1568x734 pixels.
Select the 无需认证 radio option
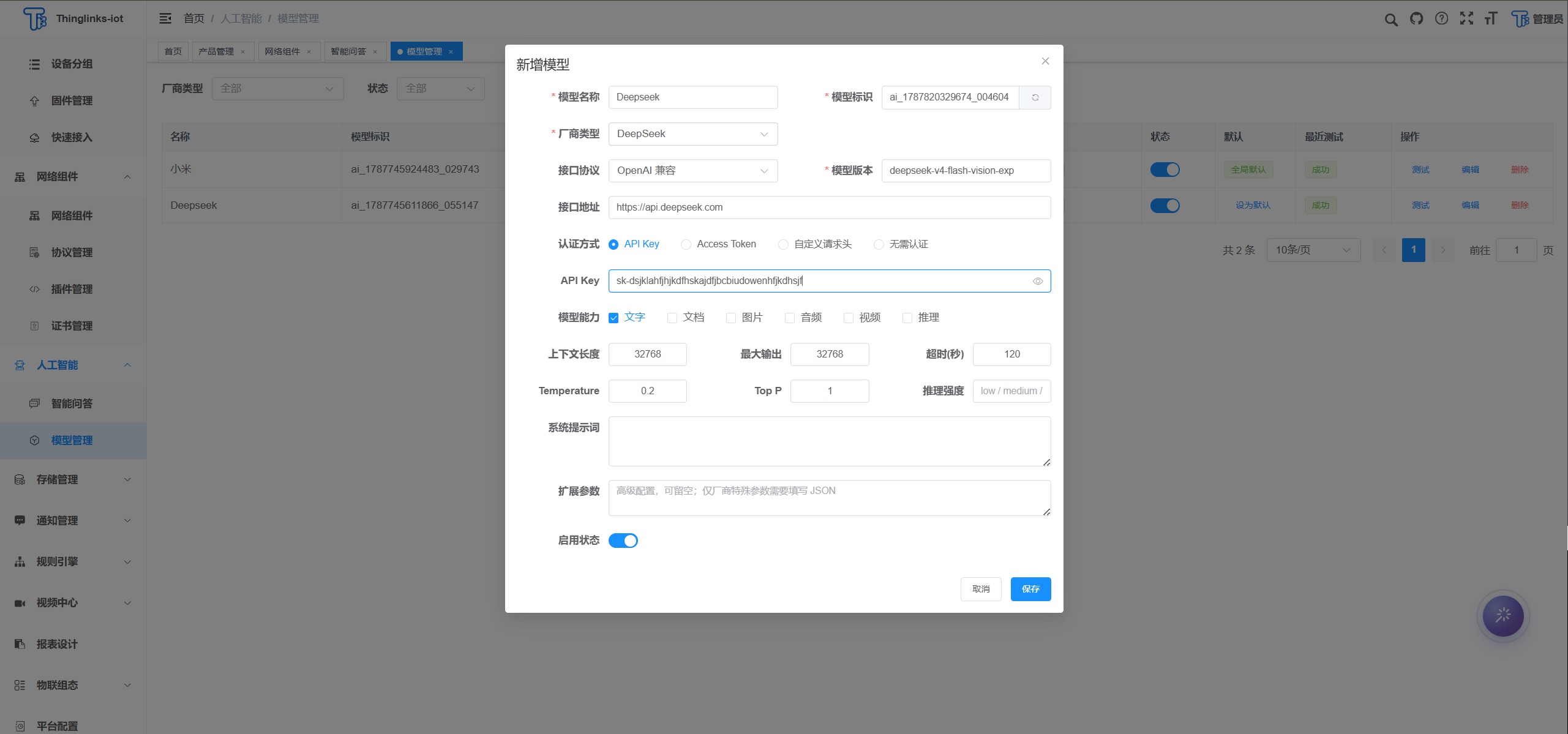(879, 244)
